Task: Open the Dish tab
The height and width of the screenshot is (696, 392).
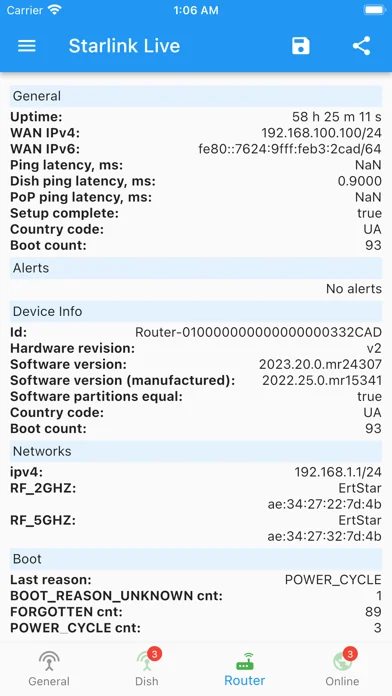Action: click(147, 669)
